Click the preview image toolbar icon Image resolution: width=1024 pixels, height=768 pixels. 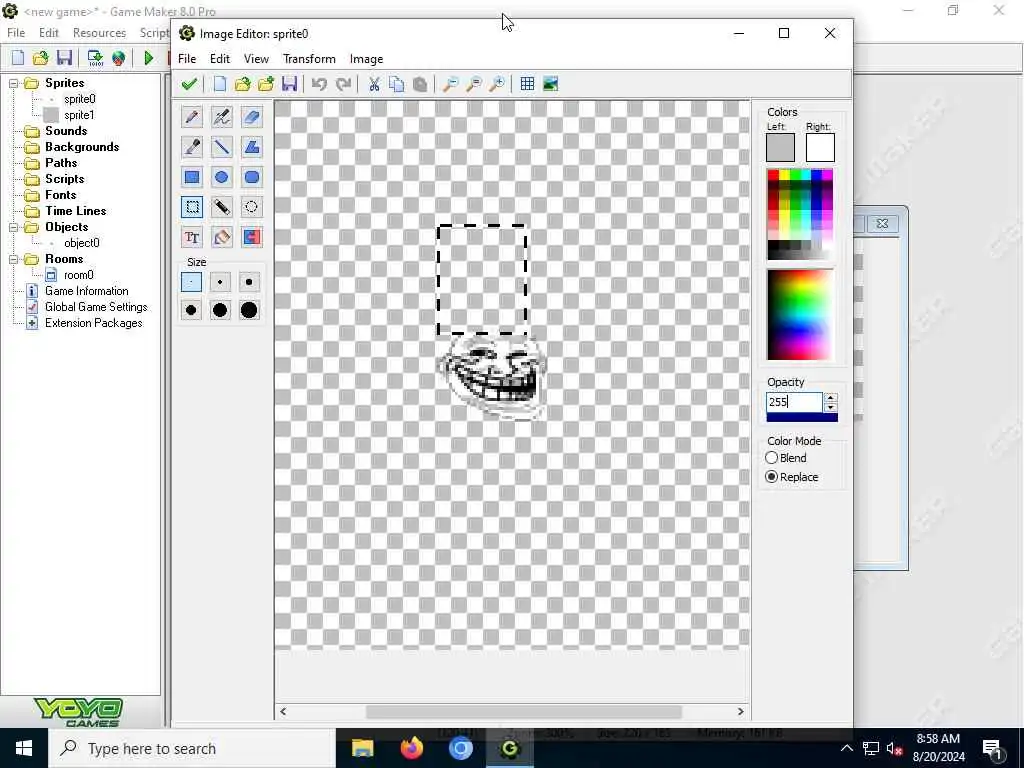551,84
